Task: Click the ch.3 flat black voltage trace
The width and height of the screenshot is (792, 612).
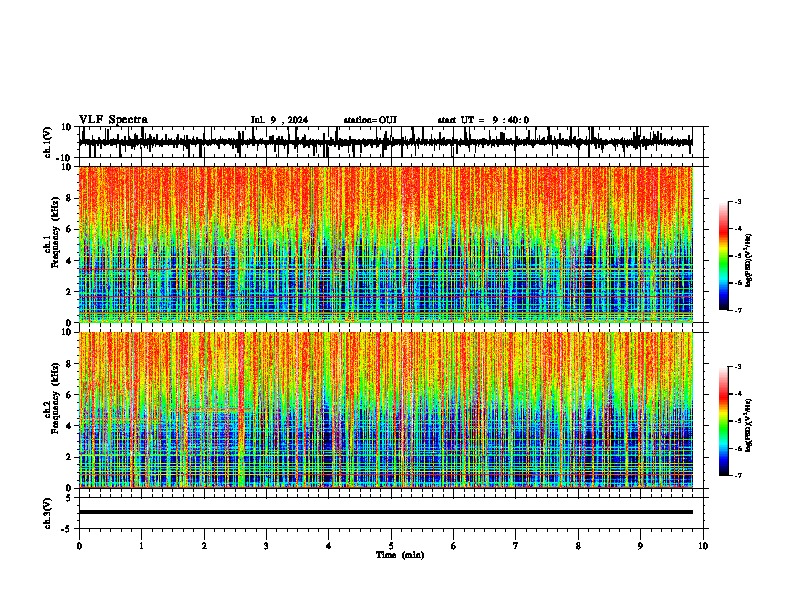Action: tap(386, 512)
